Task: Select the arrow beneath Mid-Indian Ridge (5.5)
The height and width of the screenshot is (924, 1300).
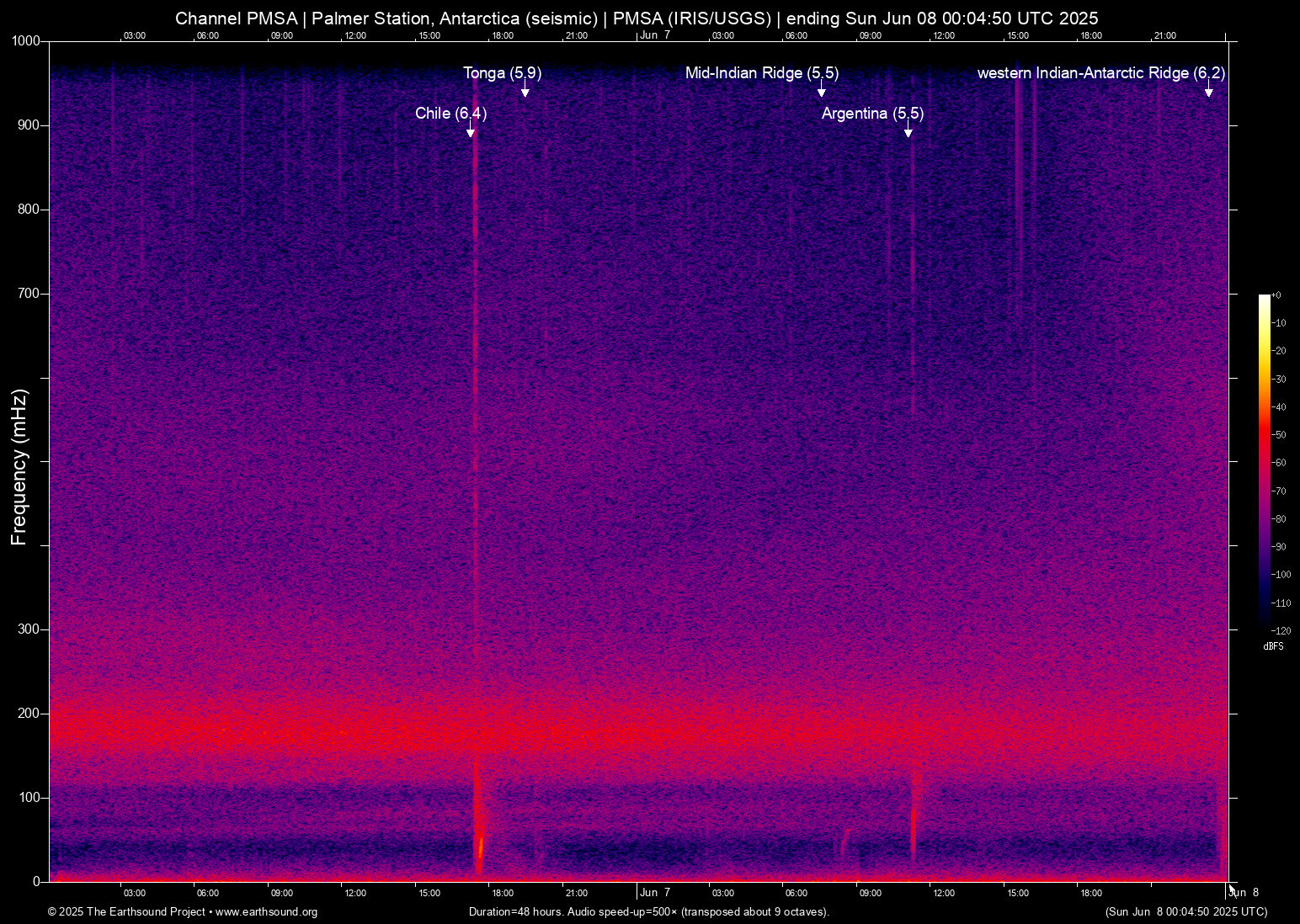Action: pos(821,90)
